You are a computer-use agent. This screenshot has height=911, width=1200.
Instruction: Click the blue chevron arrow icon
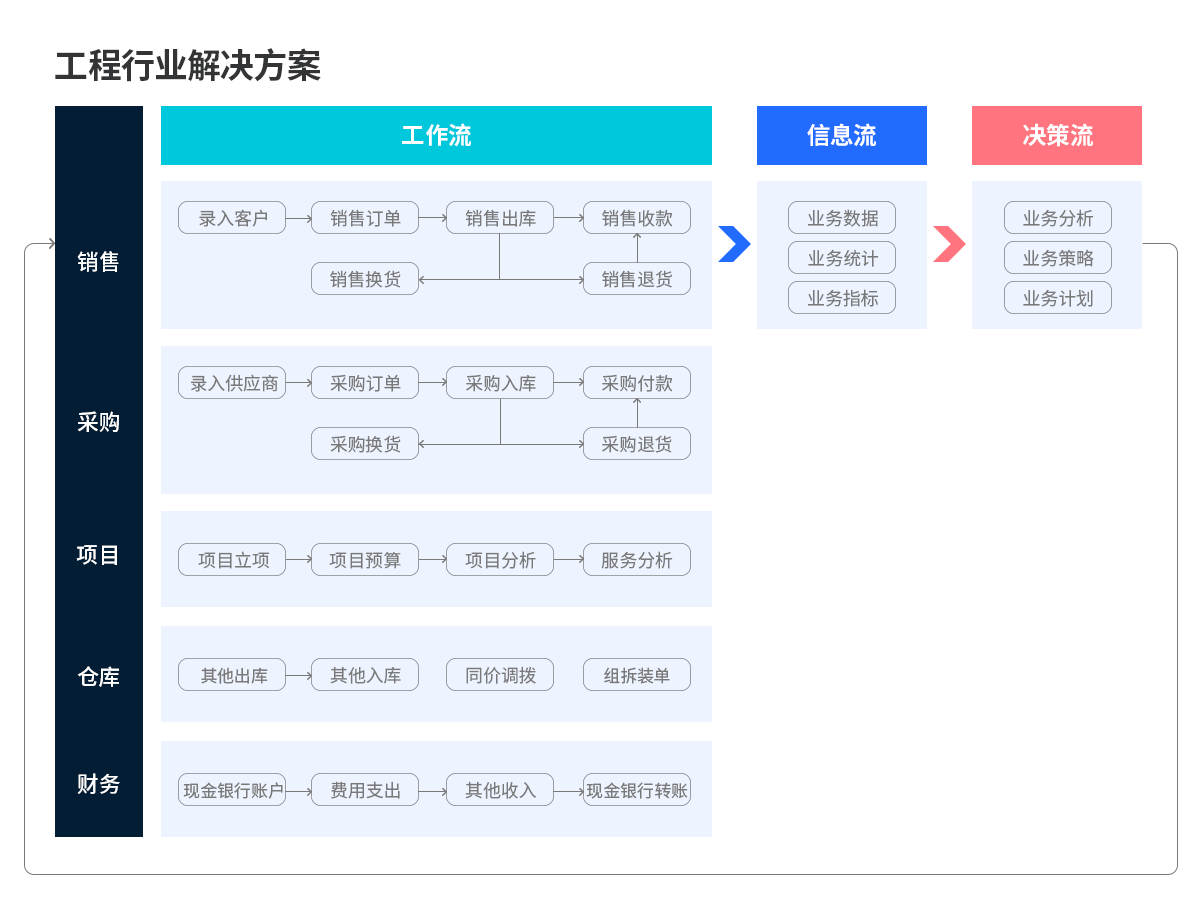(x=734, y=244)
